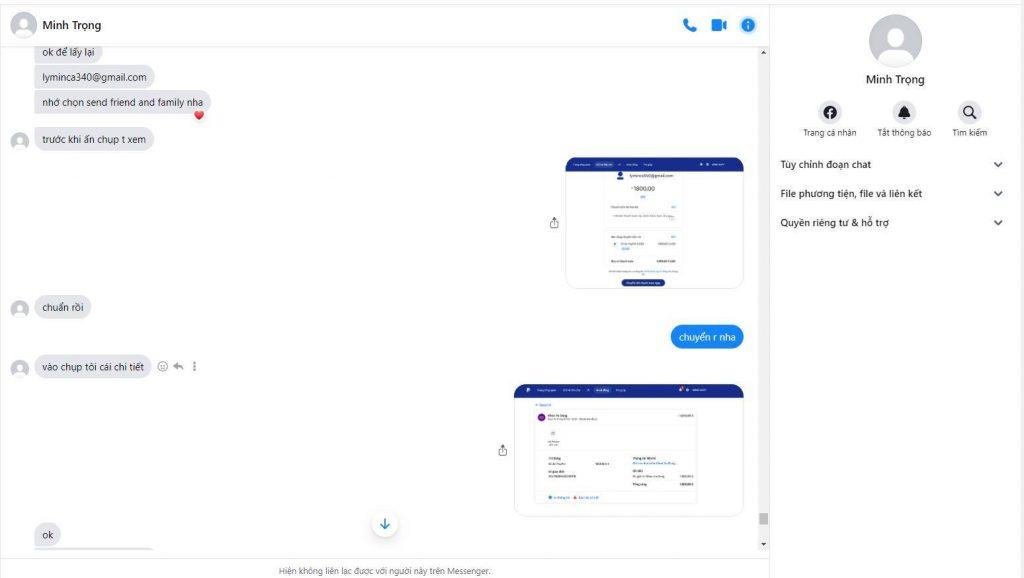Open the transaction details screenshot thumbnail
The image size is (1024, 578).
click(x=628, y=450)
